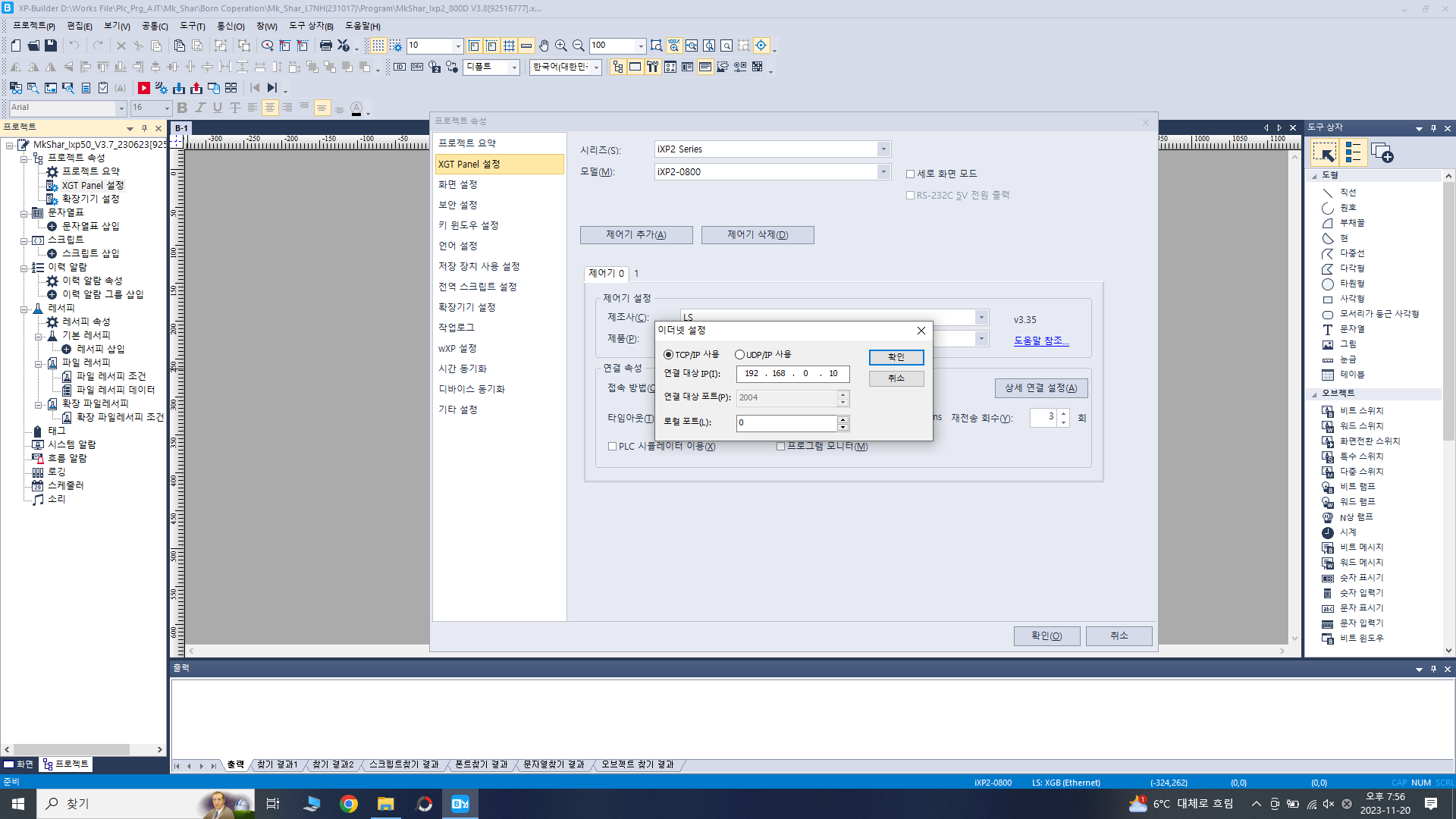Select UDP/IP 사용 radio button
The height and width of the screenshot is (819, 1456).
tap(739, 355)
